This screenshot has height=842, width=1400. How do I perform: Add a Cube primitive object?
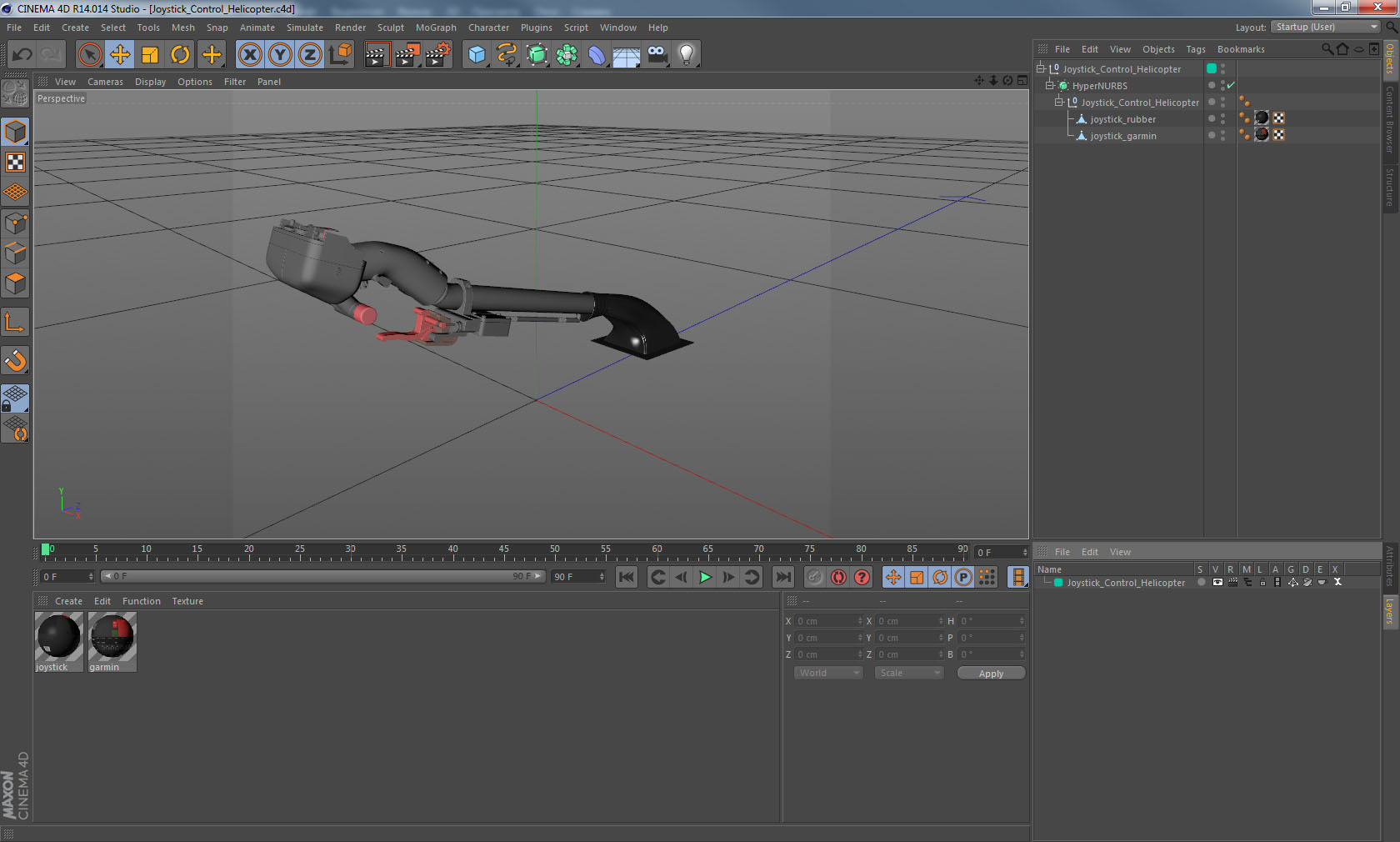point(477,55)
